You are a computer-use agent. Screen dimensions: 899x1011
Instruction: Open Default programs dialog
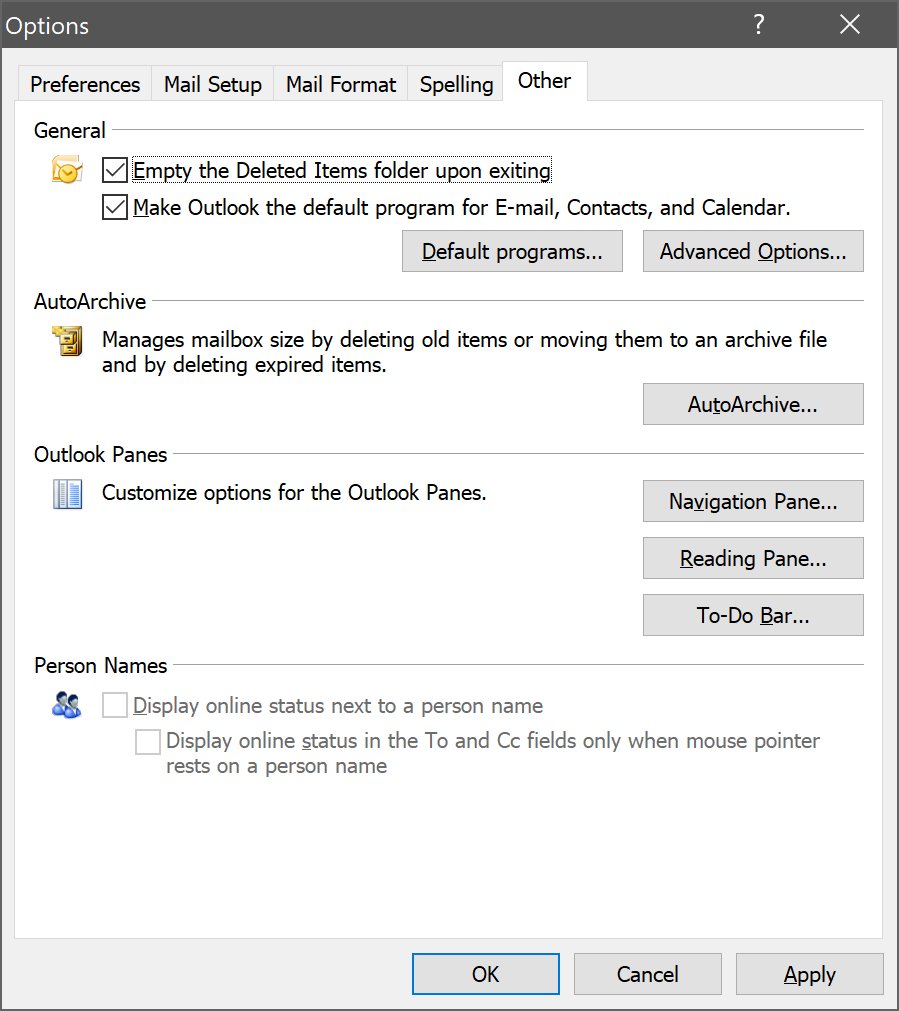512,251
